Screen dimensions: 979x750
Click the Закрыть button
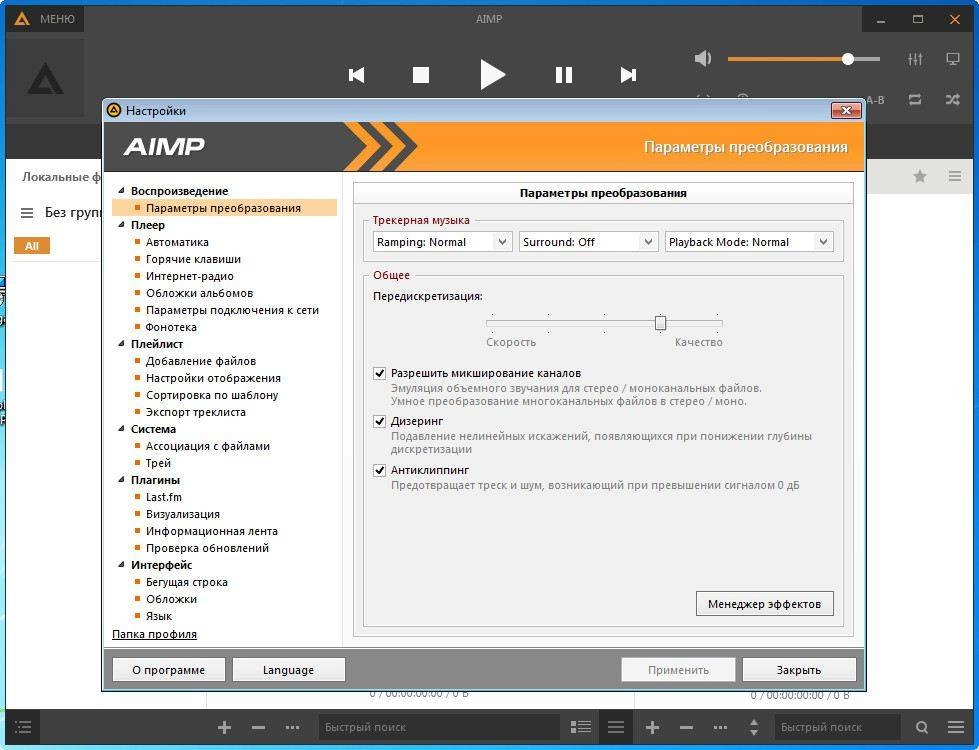[799, 670]
